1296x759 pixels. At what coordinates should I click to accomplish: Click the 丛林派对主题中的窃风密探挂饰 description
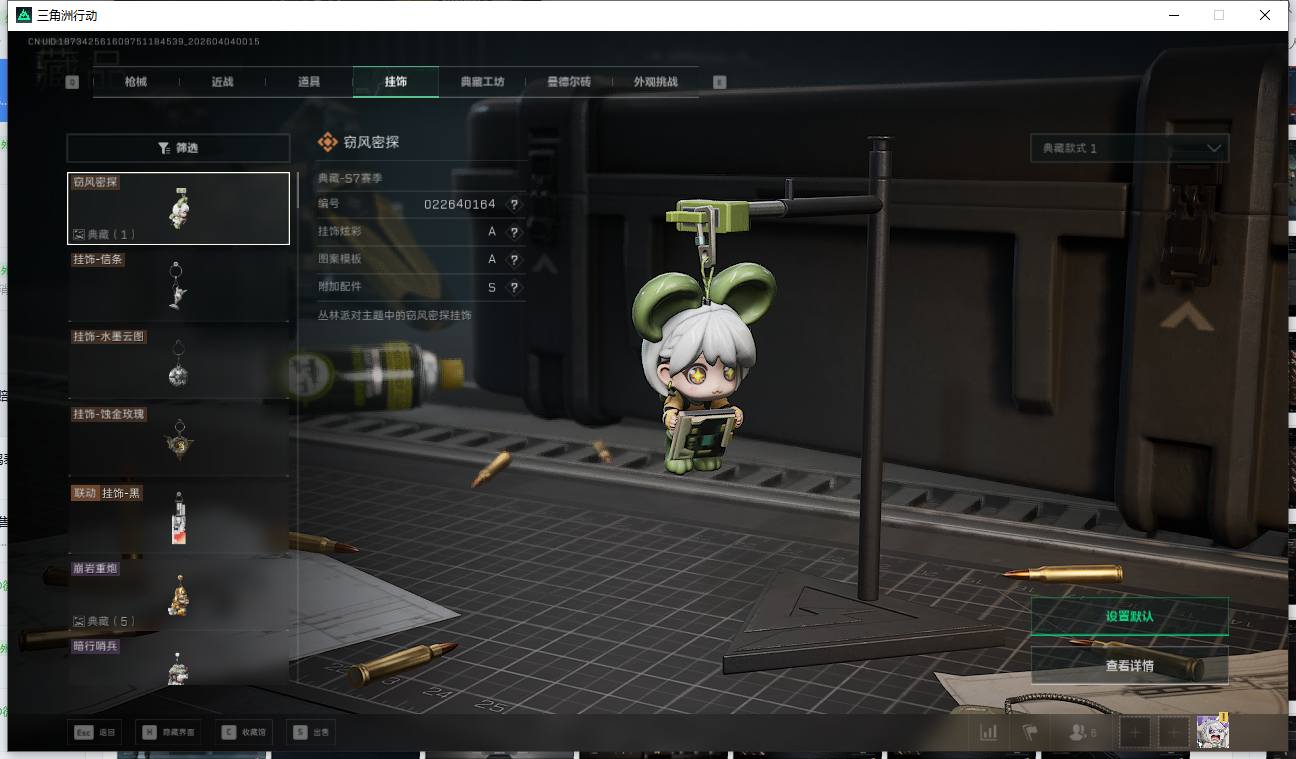pyautogui.click(x=394, y=315)
